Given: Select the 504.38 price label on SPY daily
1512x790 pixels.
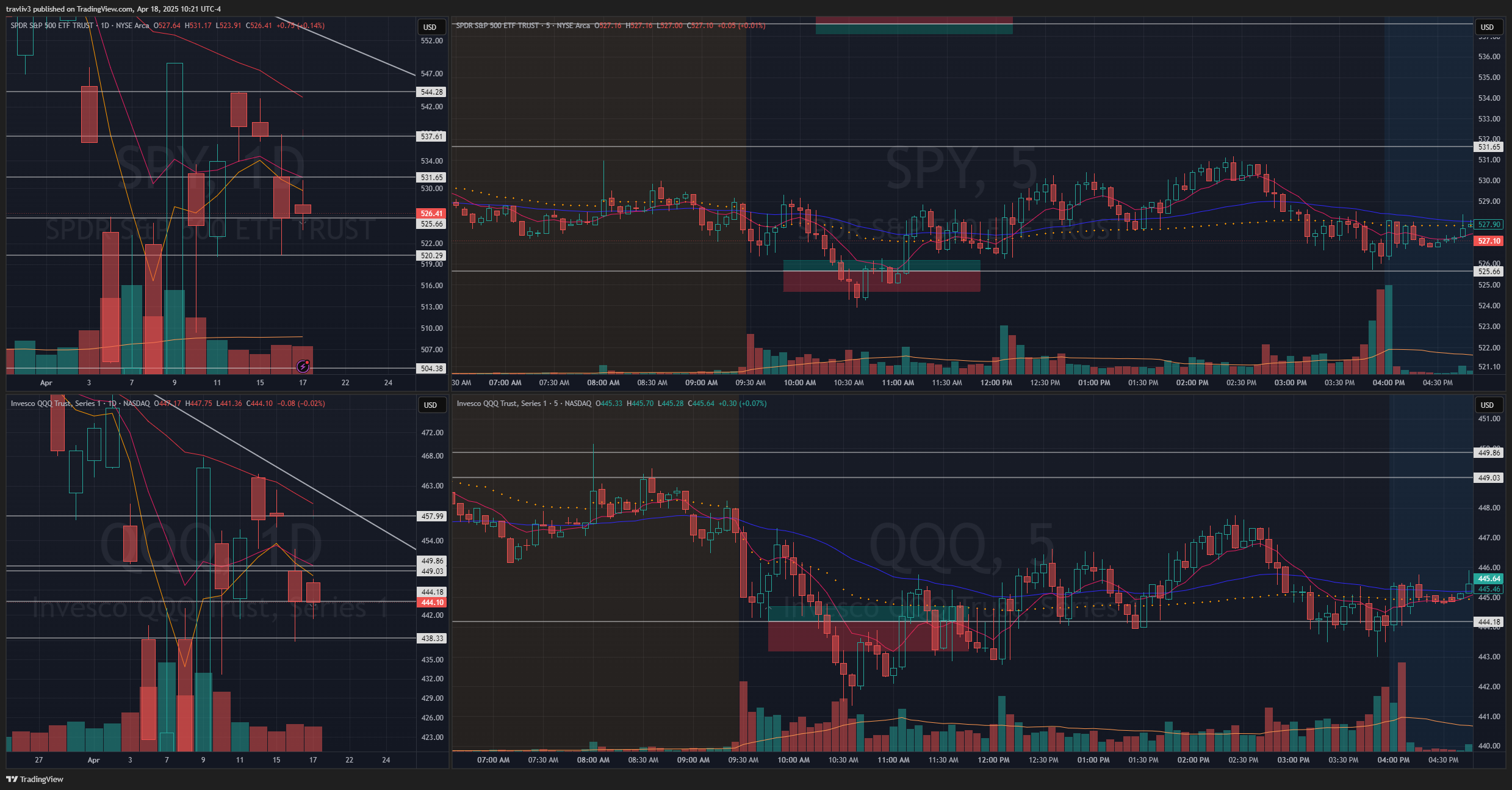Looking at the screenshot, I should point(431,369).
